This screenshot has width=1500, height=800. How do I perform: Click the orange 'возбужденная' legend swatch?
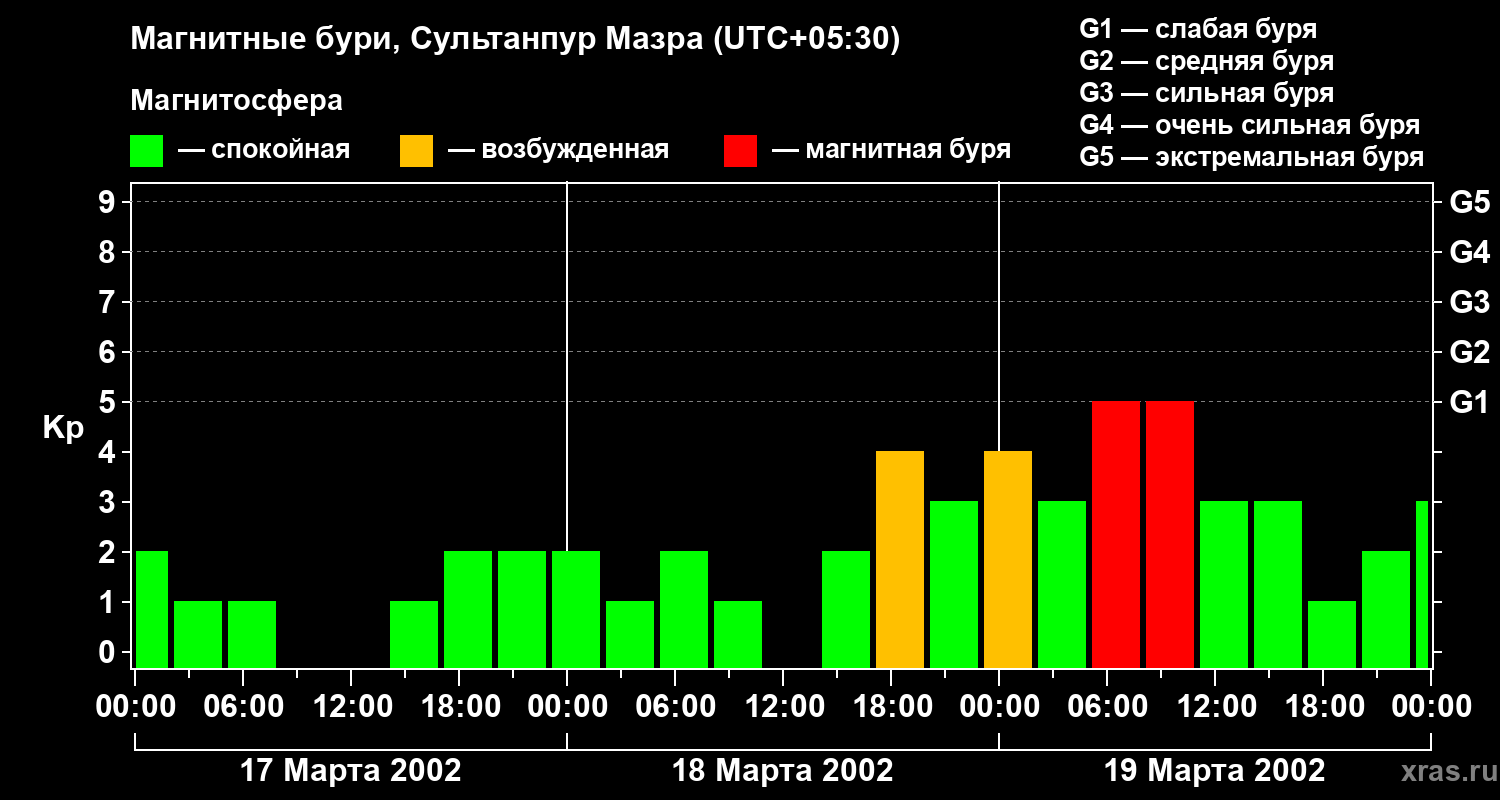(417, 151)
